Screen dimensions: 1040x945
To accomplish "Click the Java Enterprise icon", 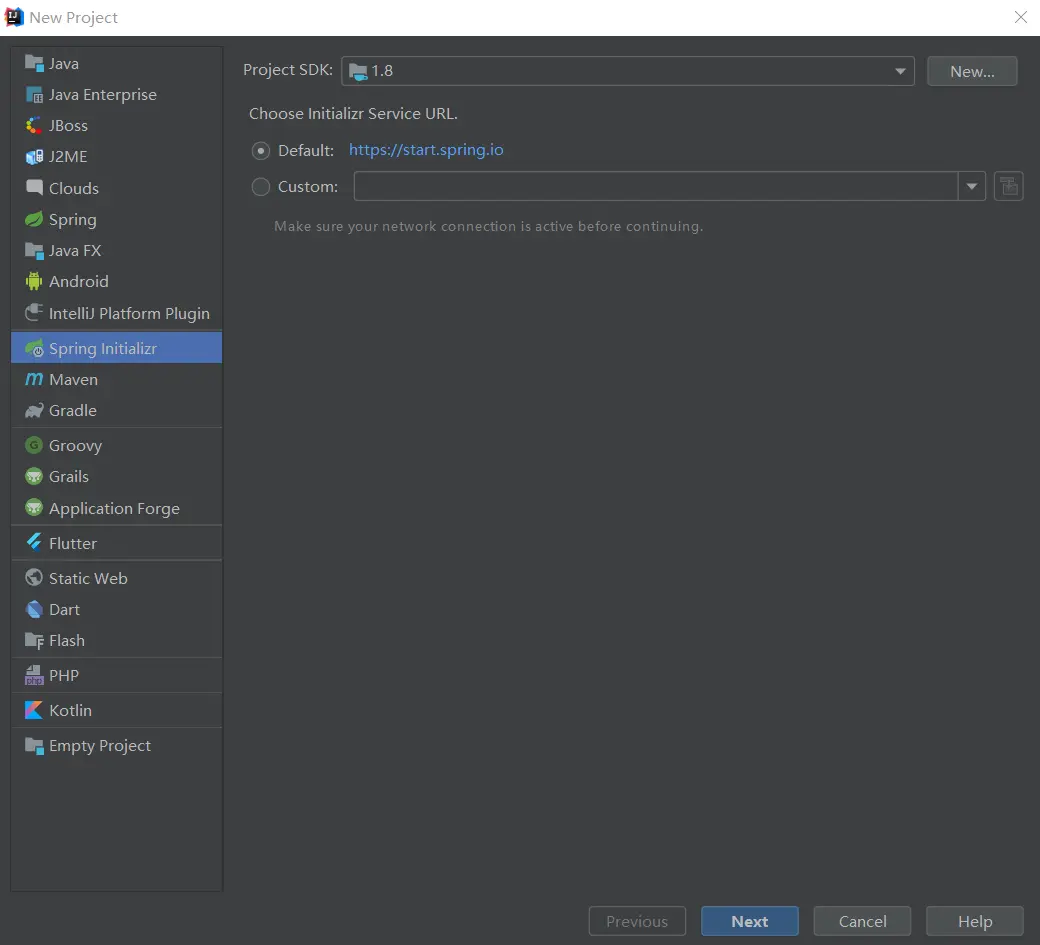I will (34, 95).
